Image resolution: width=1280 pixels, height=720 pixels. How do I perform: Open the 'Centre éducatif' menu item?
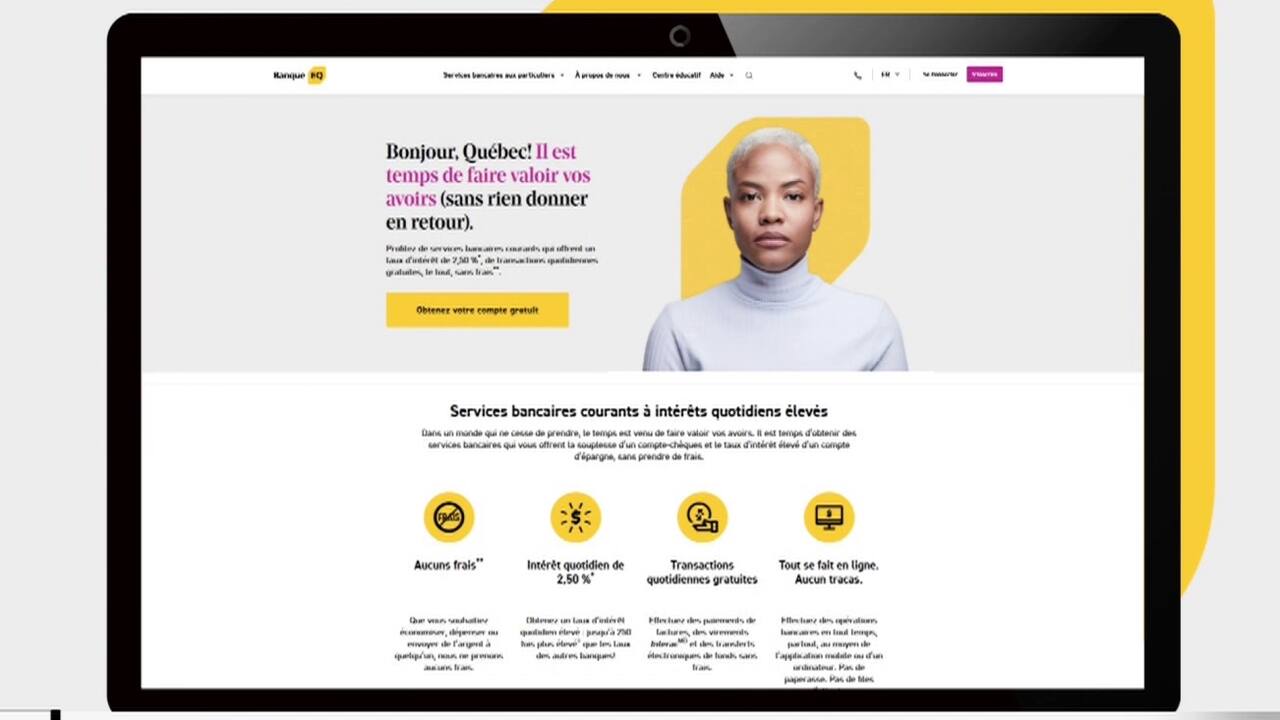[x=676, y=75]
